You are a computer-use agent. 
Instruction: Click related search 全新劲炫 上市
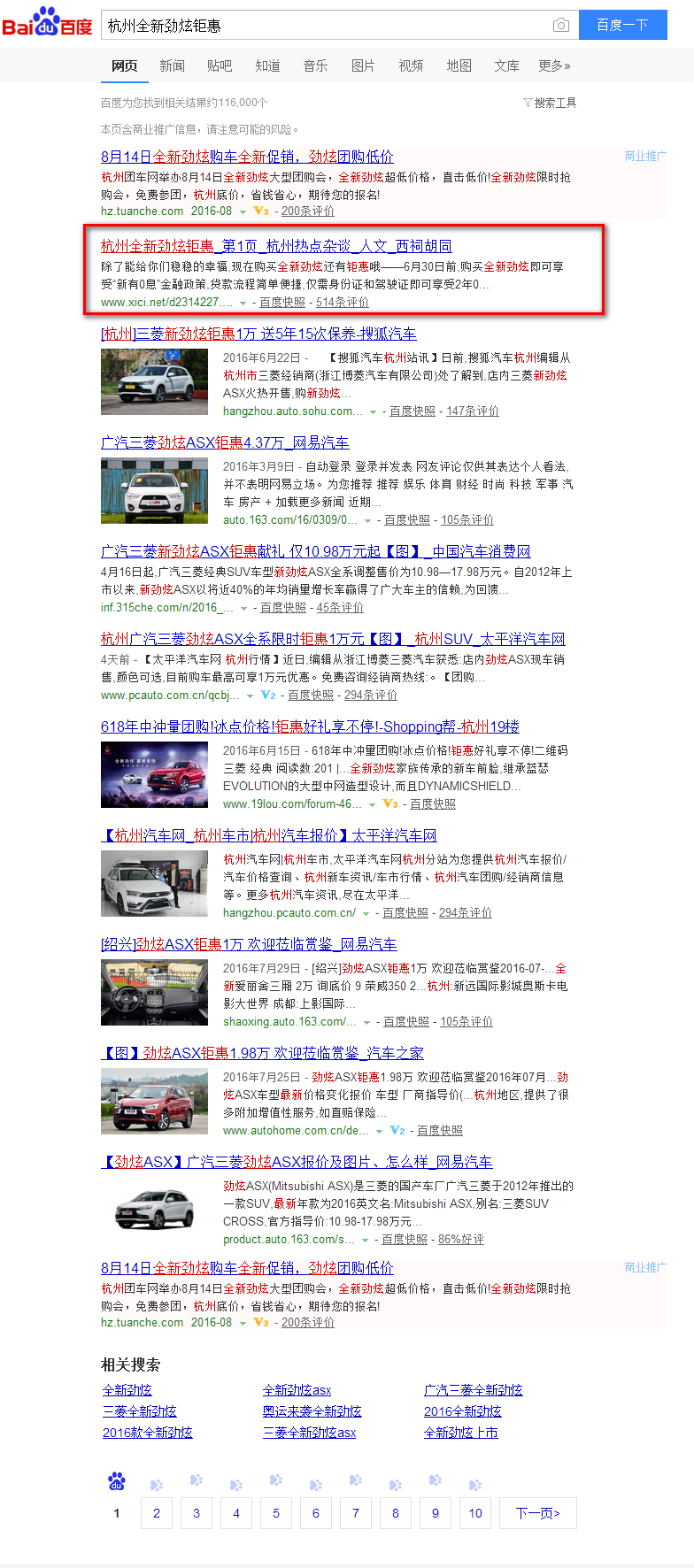click(x=461, y=1433)
